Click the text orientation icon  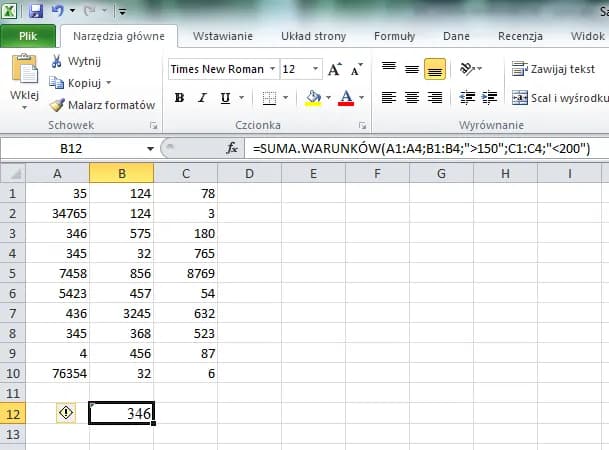point(467,70)
